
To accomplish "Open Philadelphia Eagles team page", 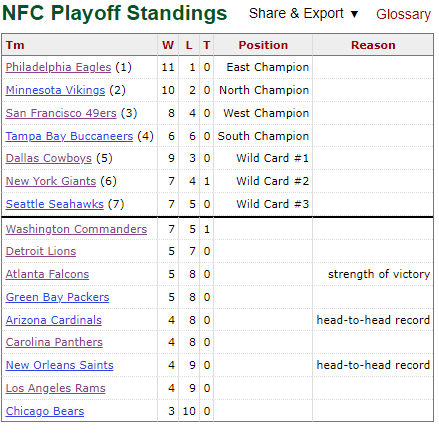I will tap(58, 67).
